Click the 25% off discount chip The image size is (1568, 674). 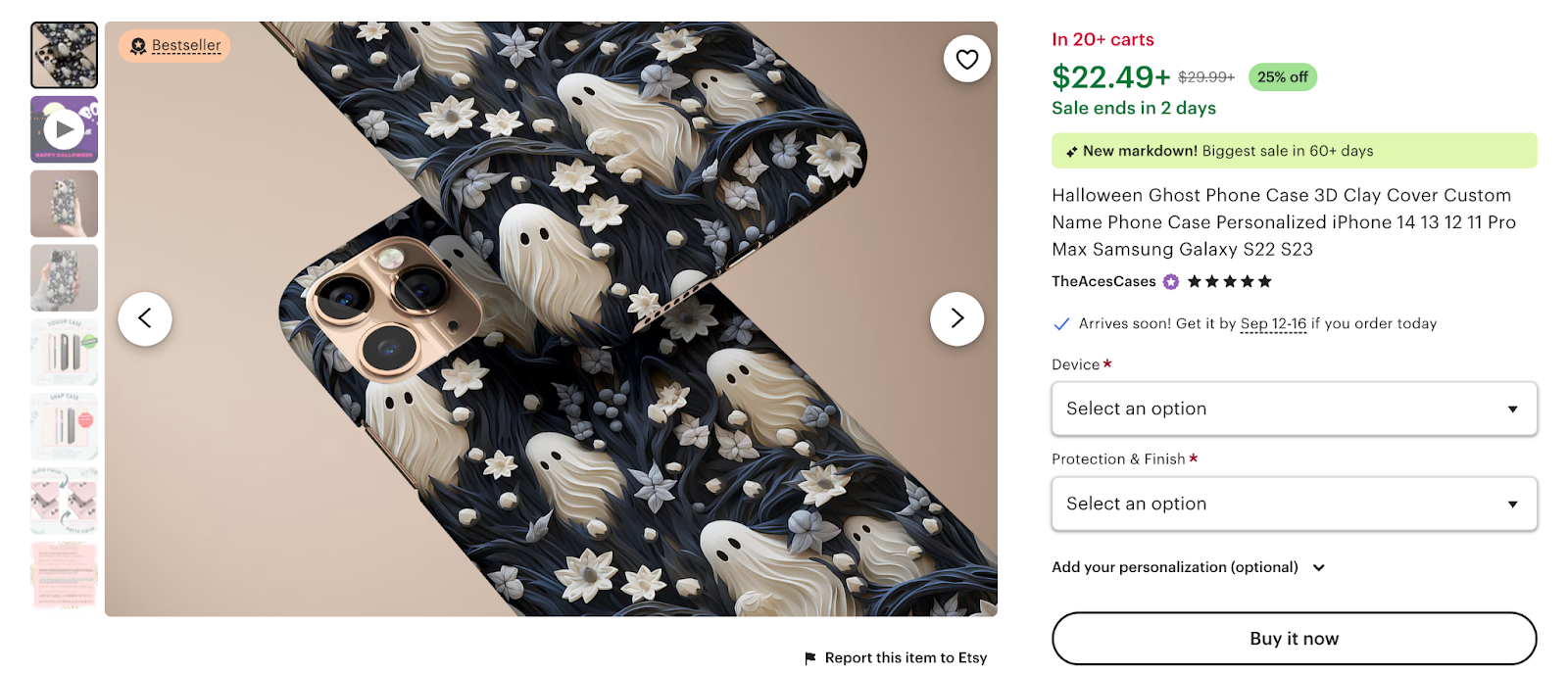pyautogui.click(x=1282, y=77)
